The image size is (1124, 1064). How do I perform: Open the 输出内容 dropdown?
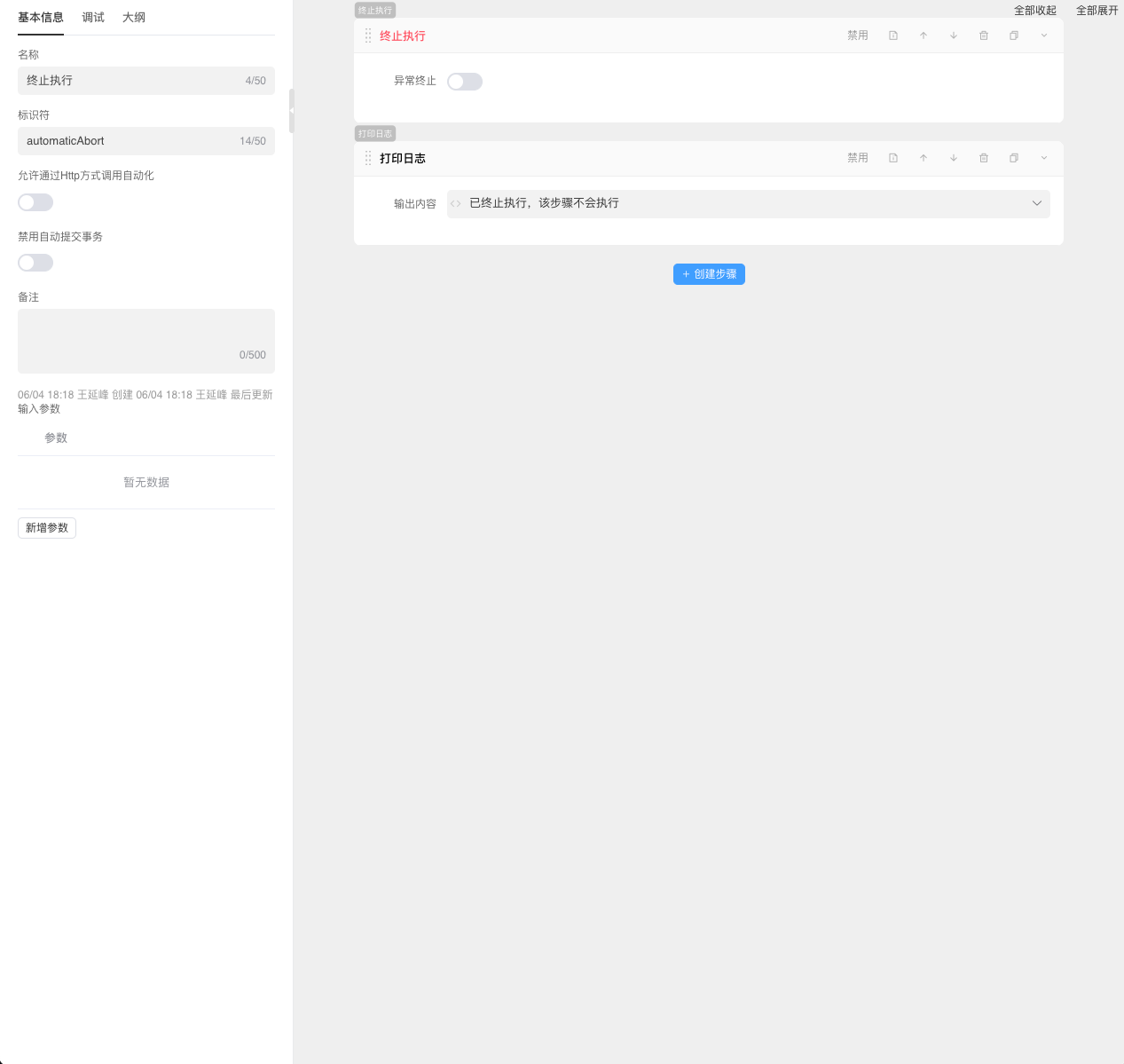1036,203
